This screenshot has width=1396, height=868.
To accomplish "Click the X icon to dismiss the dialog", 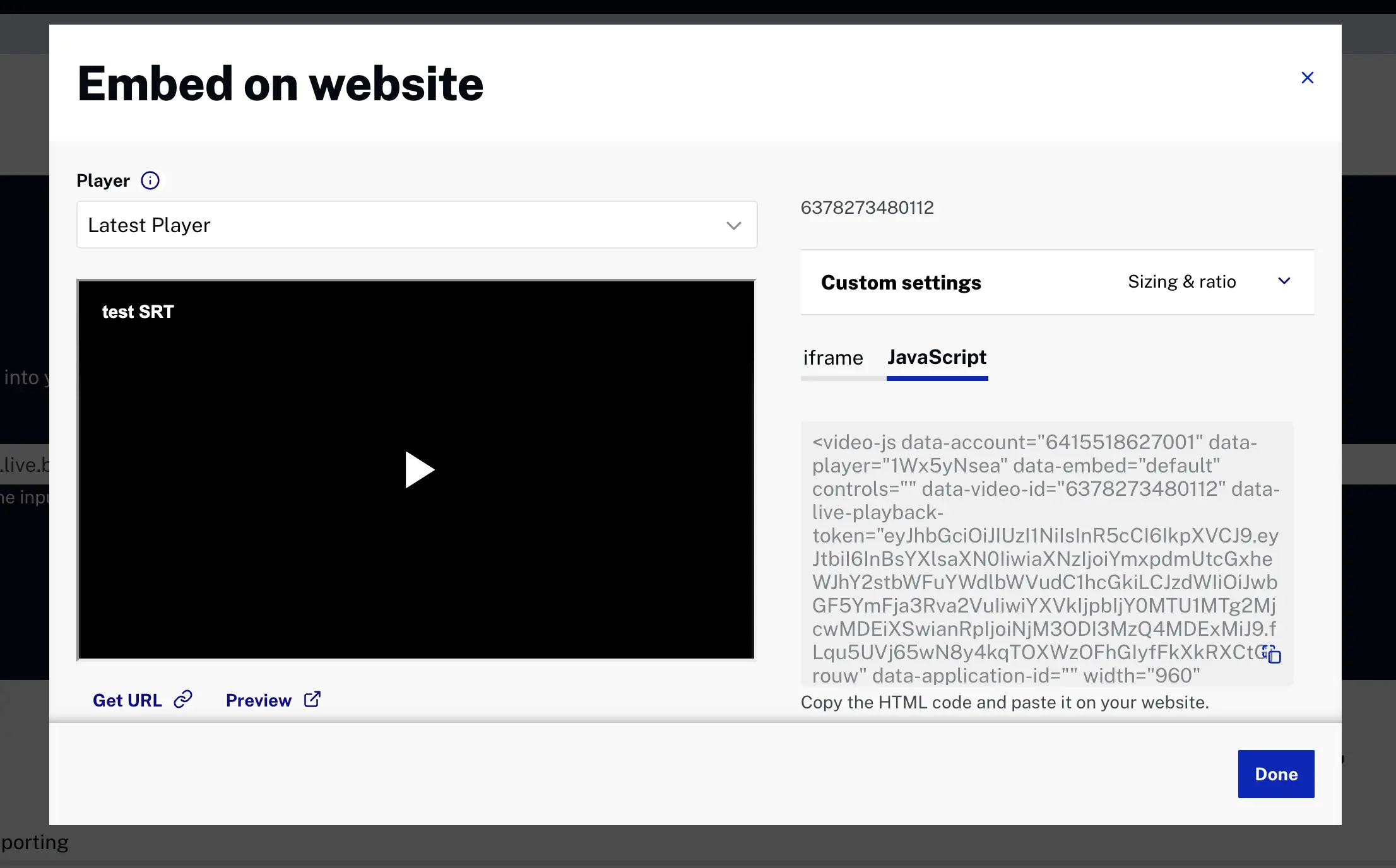I will click(x=1307, y=78).
